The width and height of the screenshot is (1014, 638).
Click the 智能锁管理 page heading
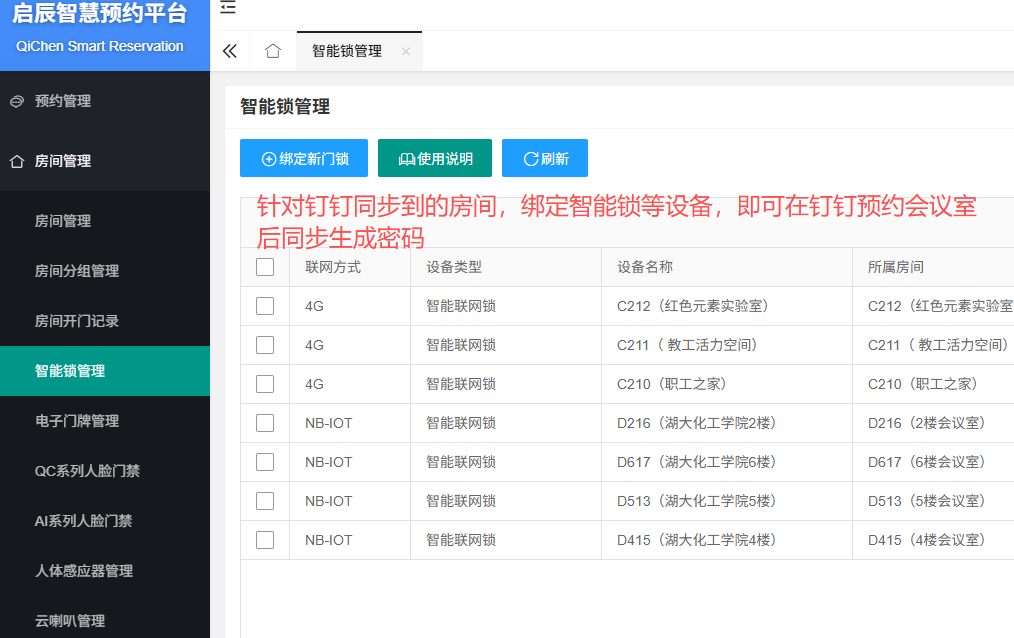tap(285, 107)
